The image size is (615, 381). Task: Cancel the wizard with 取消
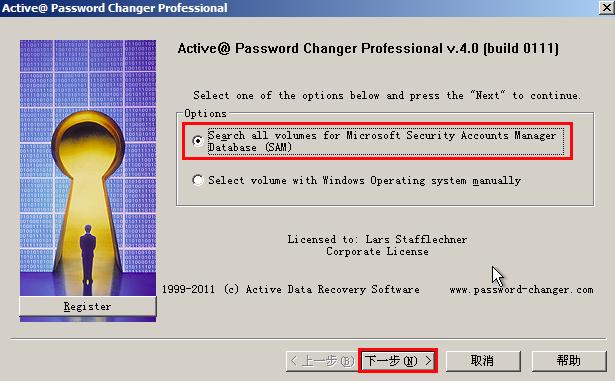pos(483,361)
